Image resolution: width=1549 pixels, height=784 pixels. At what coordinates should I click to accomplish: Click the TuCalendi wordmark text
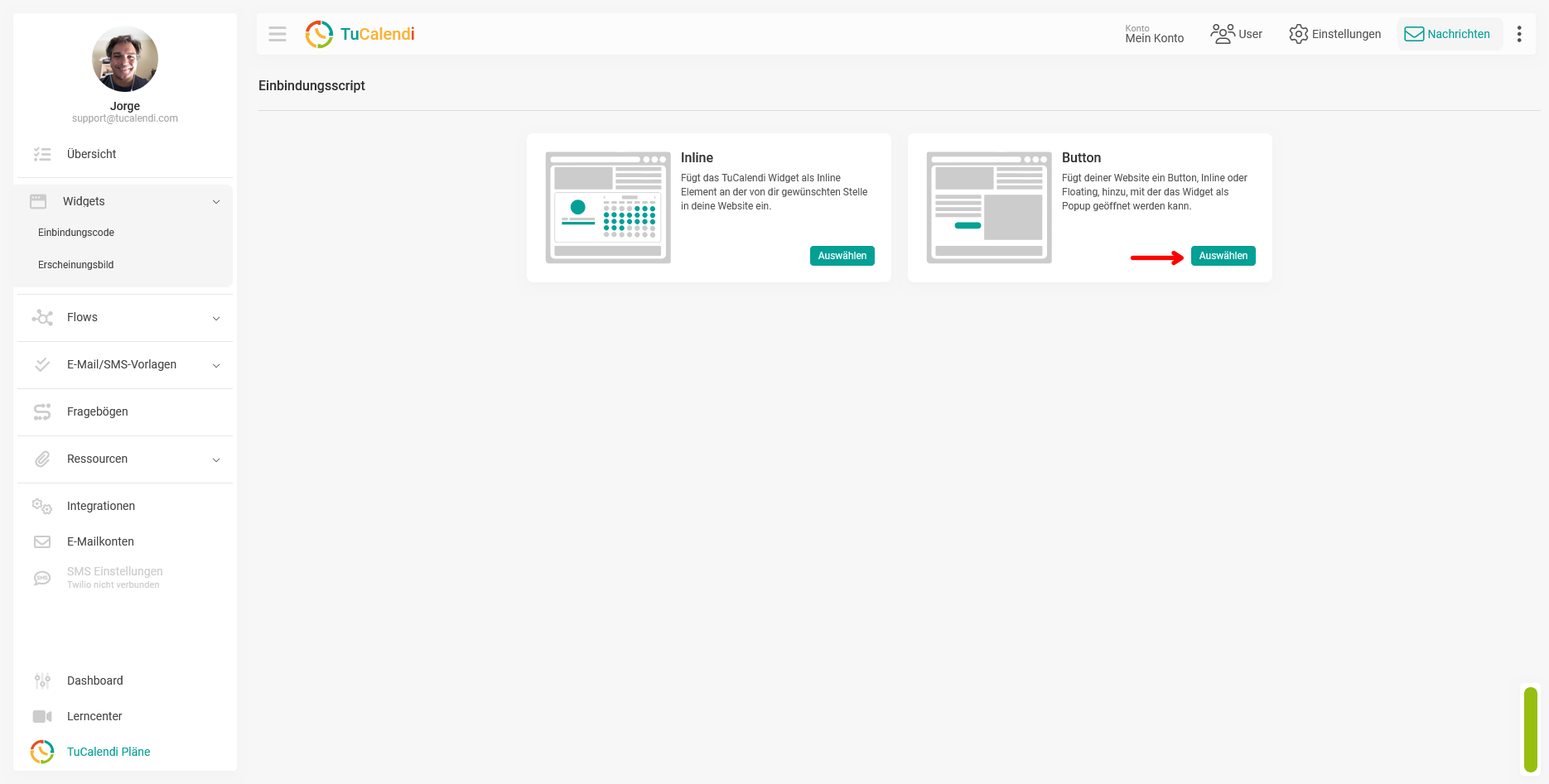tap(378, 34)
